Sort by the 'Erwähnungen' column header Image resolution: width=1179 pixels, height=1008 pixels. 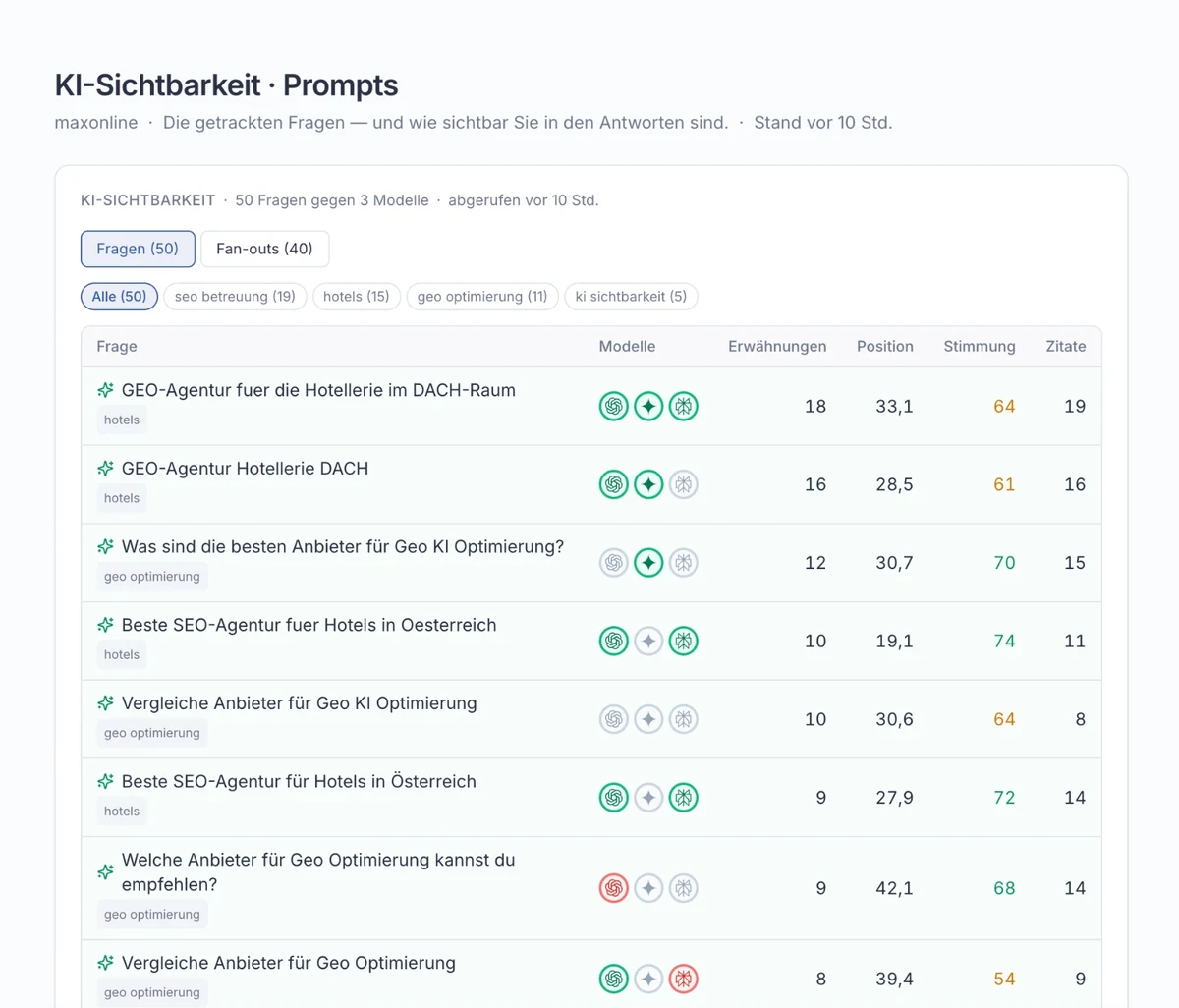(x=777, y=346)
